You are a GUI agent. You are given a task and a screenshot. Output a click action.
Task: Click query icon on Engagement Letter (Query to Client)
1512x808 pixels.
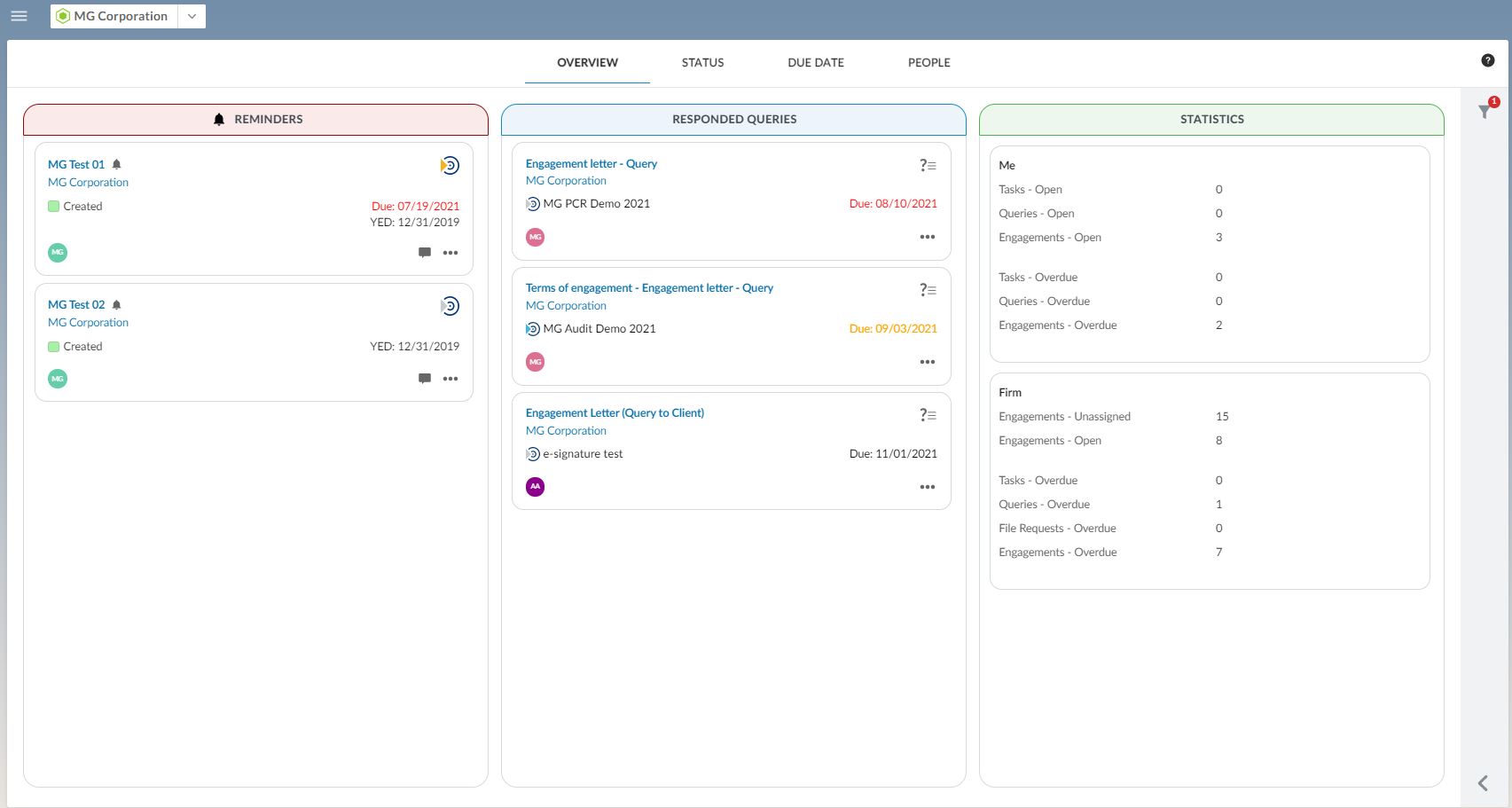[928, 415]
